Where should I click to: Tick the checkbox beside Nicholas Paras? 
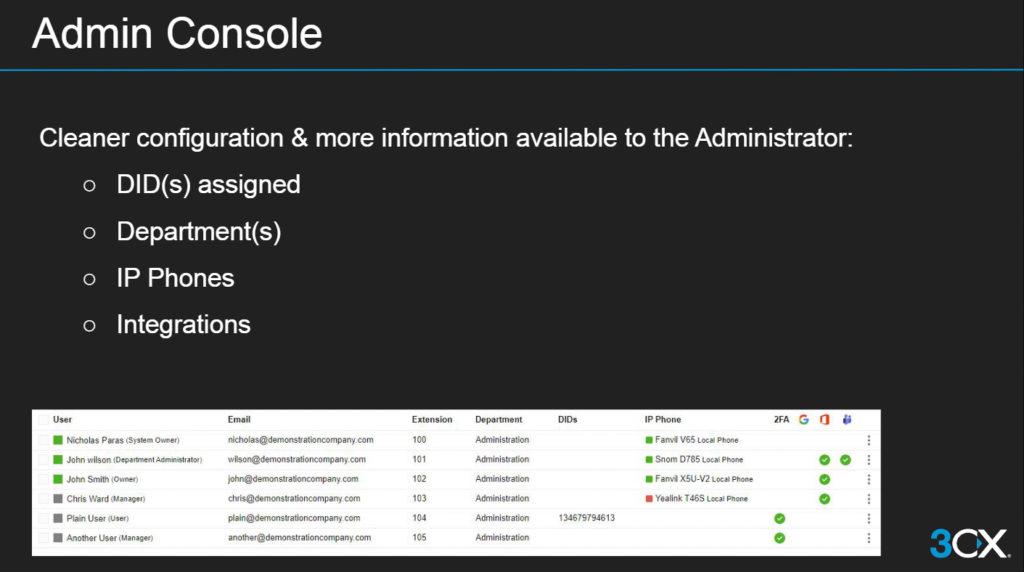pos(43,440)
